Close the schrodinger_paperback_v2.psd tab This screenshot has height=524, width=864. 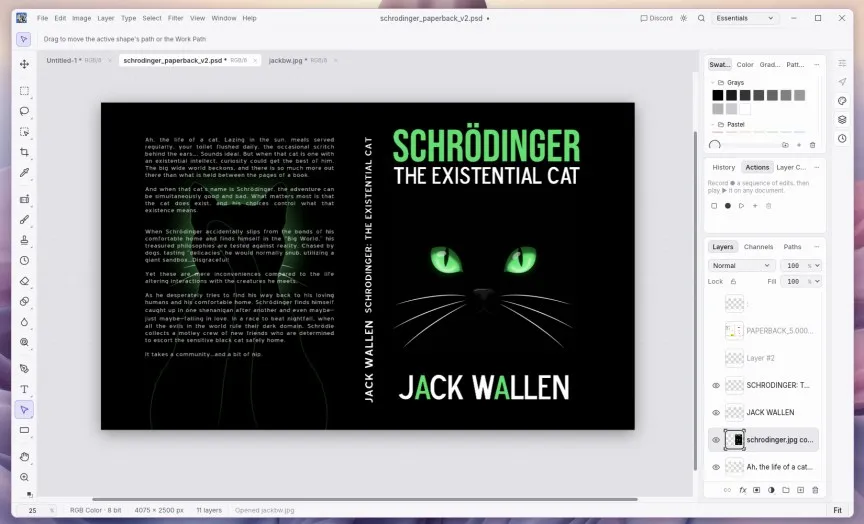tap(255, 61)
